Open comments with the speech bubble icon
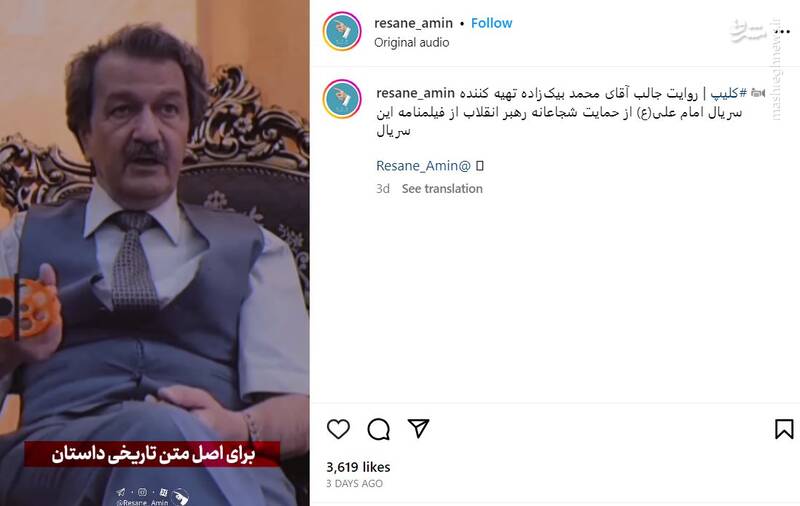This screenshot has width=800, height=506. click(379, 429)
